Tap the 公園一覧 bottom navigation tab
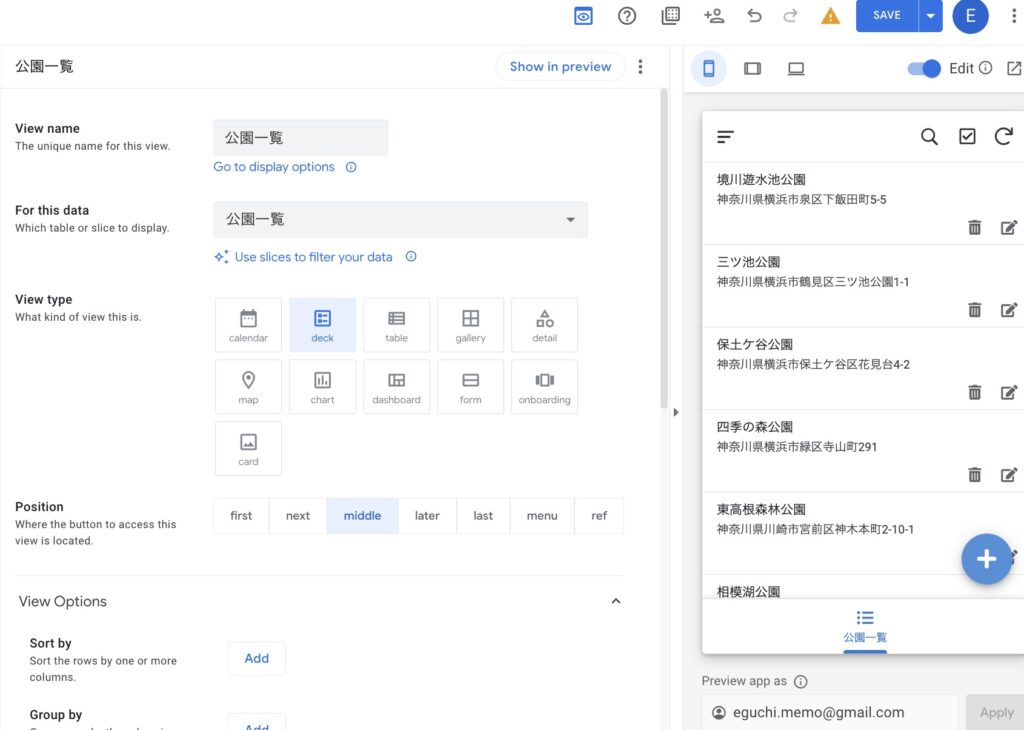Image resolution: width=1024 pixels, height=730 pixels. point(864,626)
